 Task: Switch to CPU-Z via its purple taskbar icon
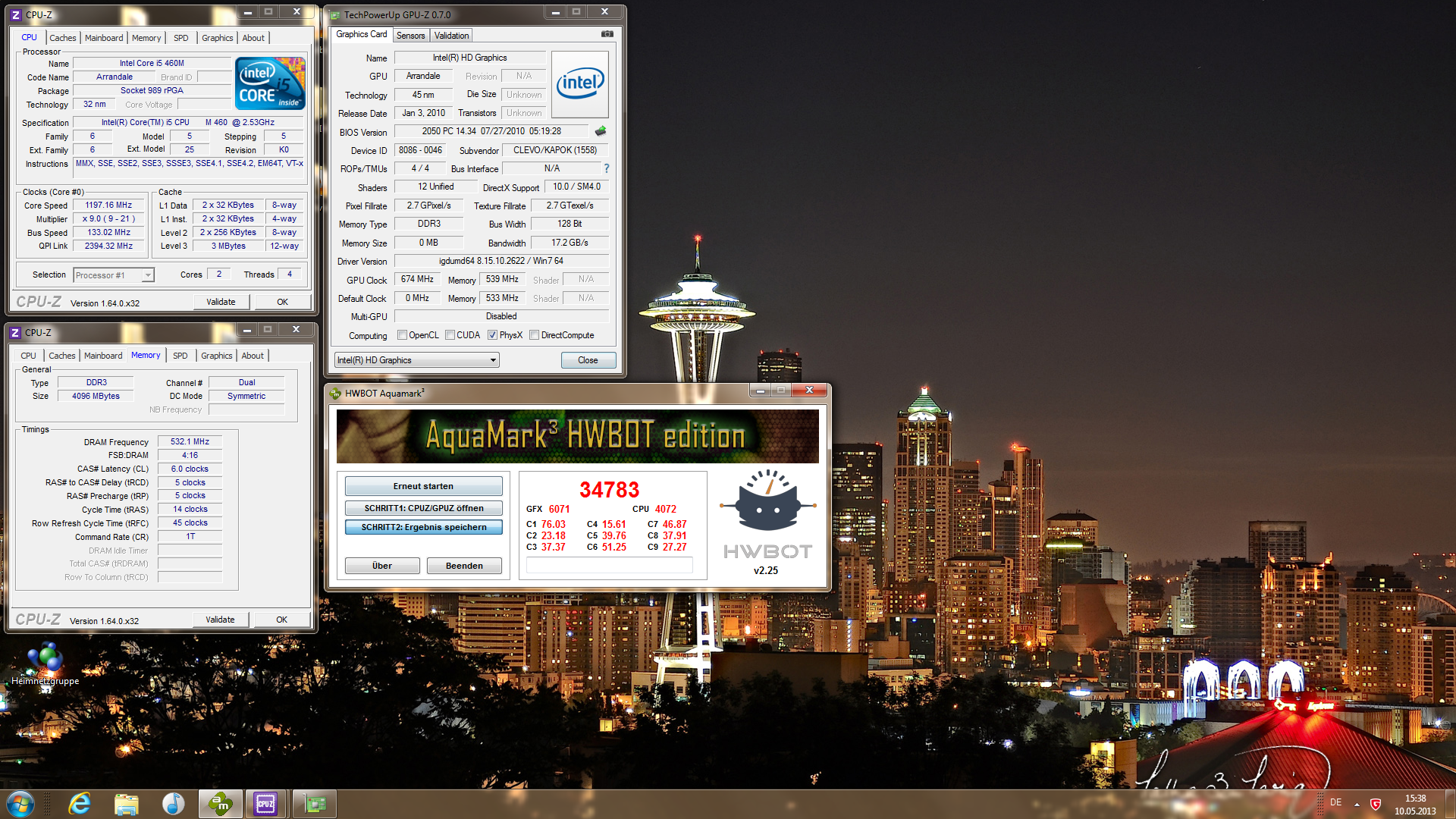[x=265, y=804]
